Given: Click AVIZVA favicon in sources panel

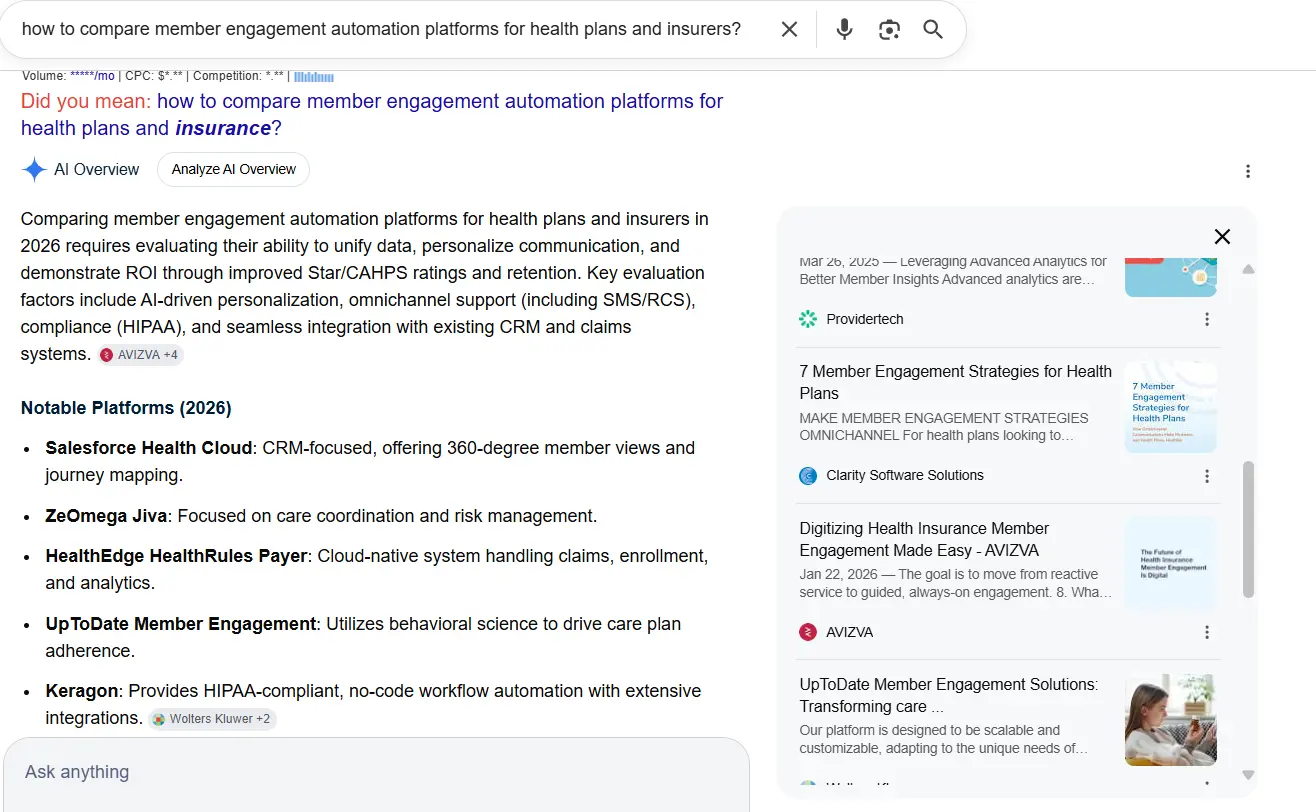Looking at the screenshot, I should pos(808,632).
